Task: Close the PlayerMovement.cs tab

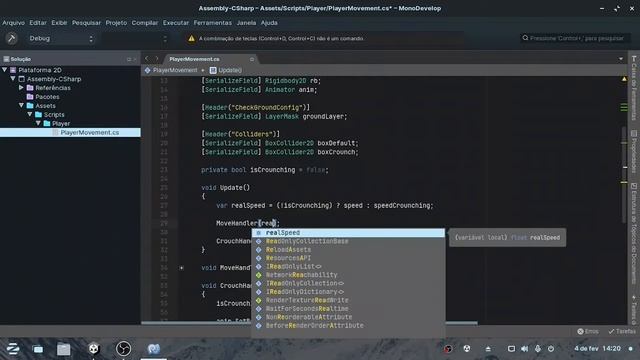Action: click(x=252, y=60)
